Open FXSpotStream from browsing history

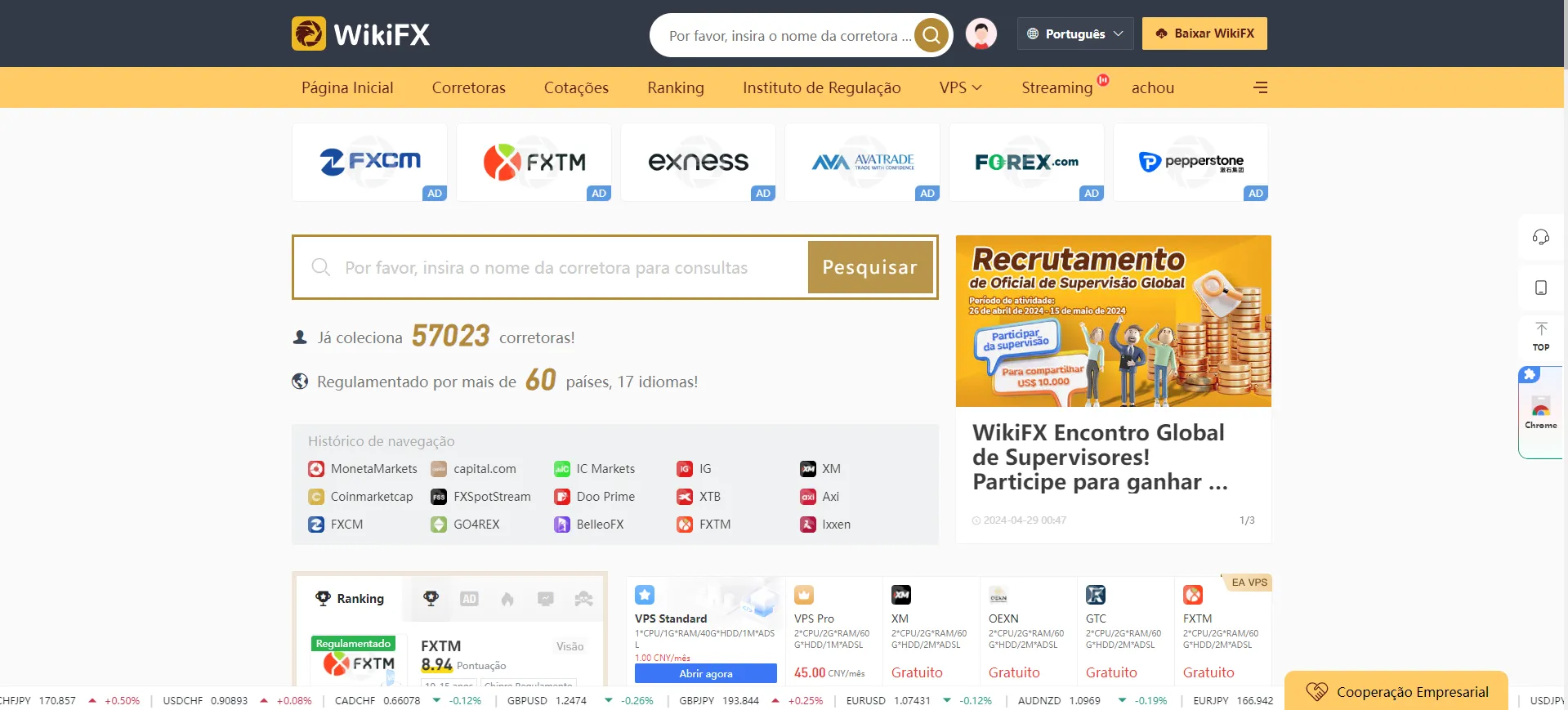(492, 497)
